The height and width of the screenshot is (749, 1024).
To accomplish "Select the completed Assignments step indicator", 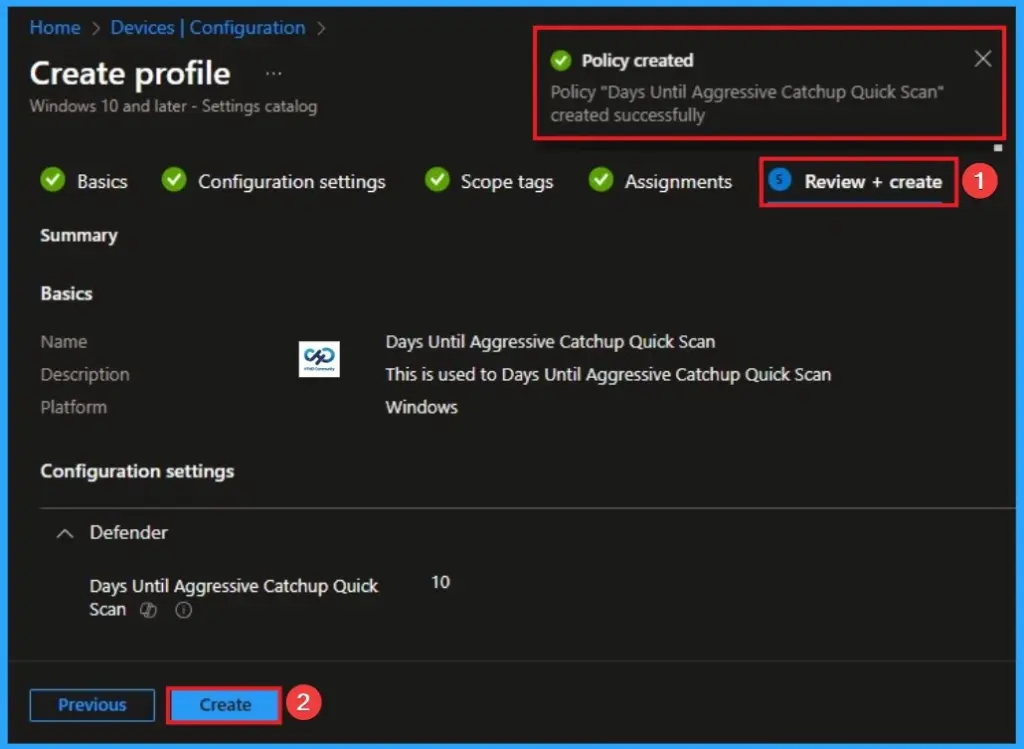I will point(601,181).
